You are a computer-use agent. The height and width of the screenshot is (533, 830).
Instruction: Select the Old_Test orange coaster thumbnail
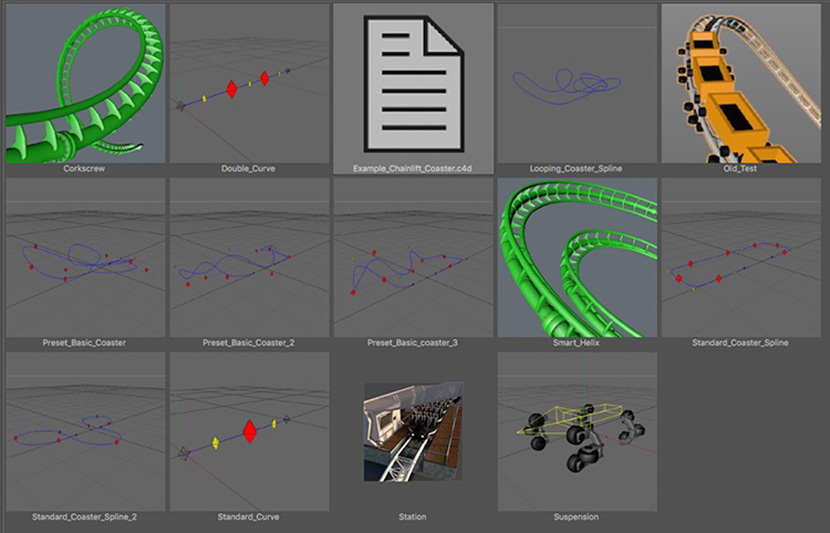(x=741, y=84)
